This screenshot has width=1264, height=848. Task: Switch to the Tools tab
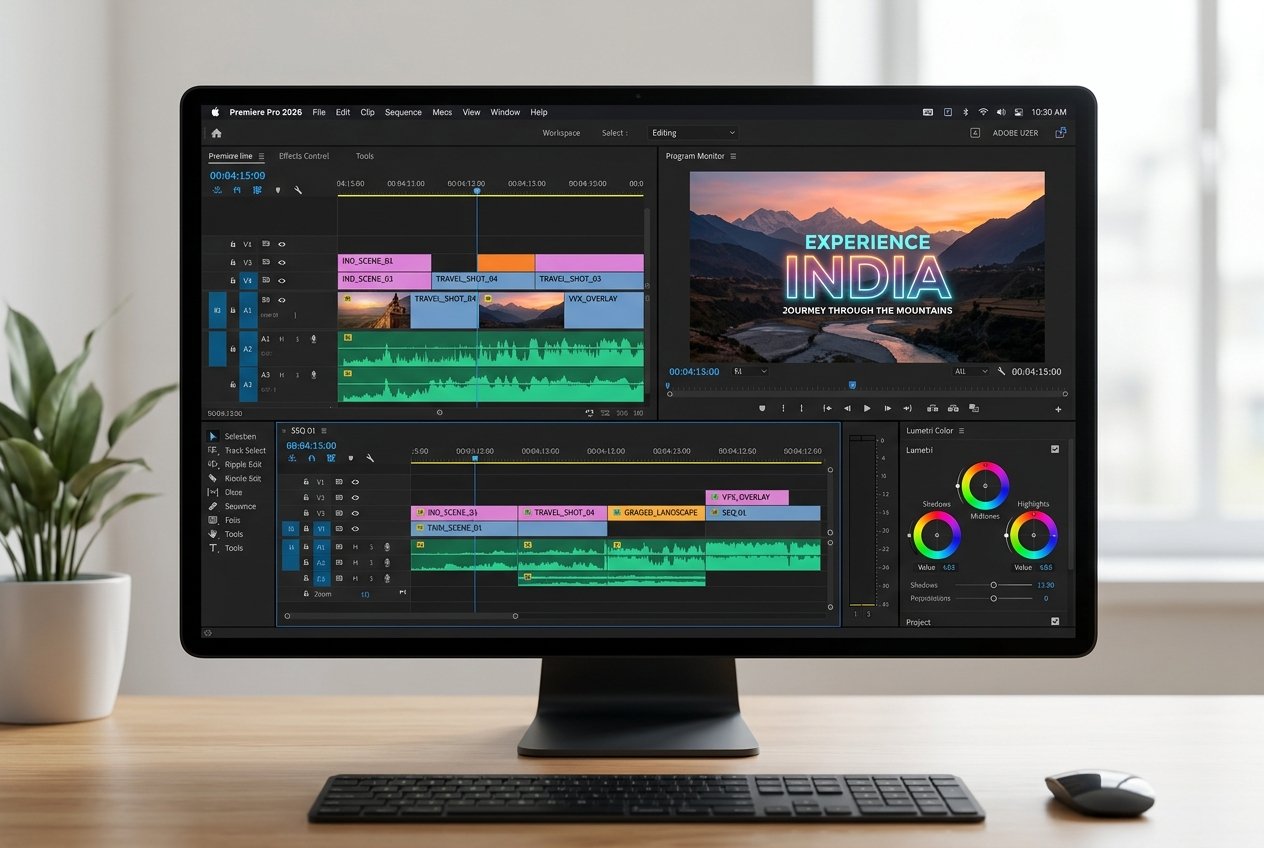point(365,156)
